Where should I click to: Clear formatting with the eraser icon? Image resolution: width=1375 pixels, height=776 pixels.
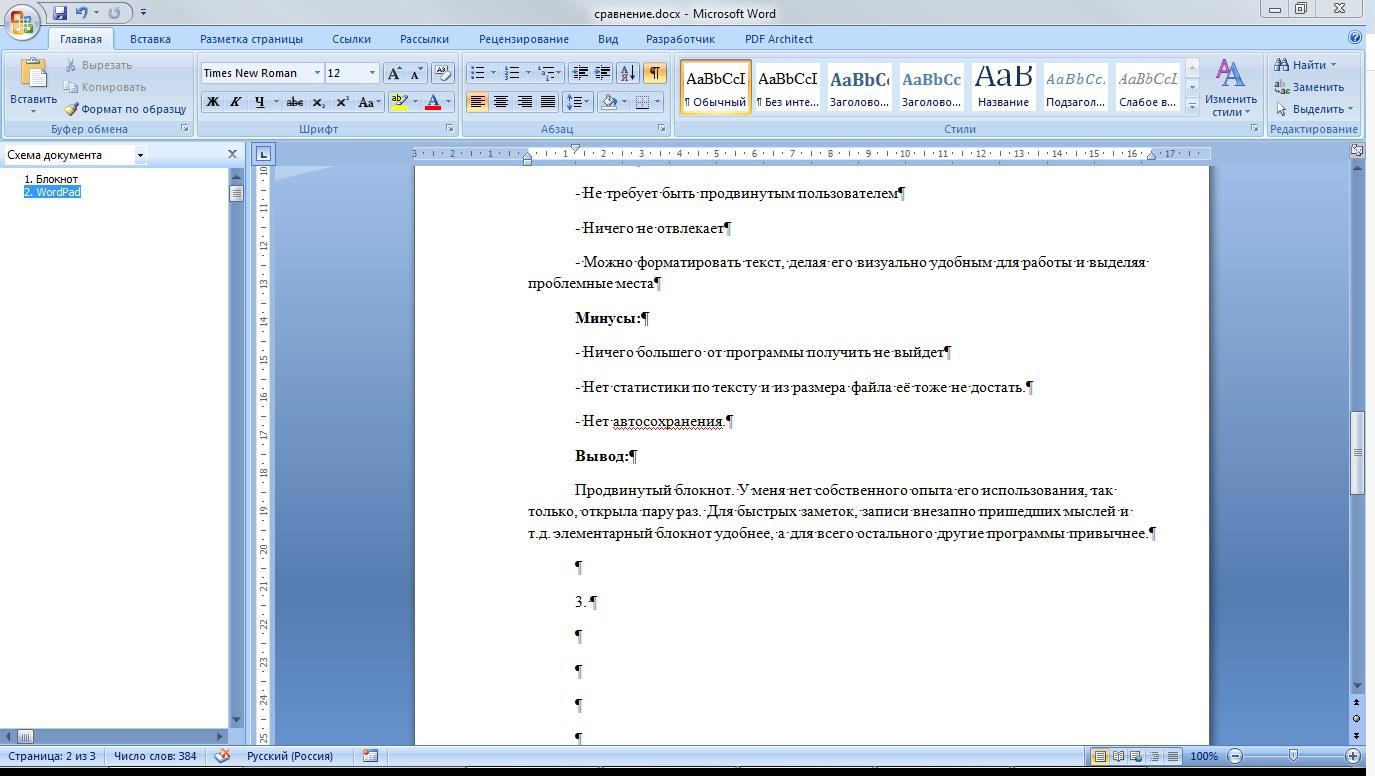(443, 73)
